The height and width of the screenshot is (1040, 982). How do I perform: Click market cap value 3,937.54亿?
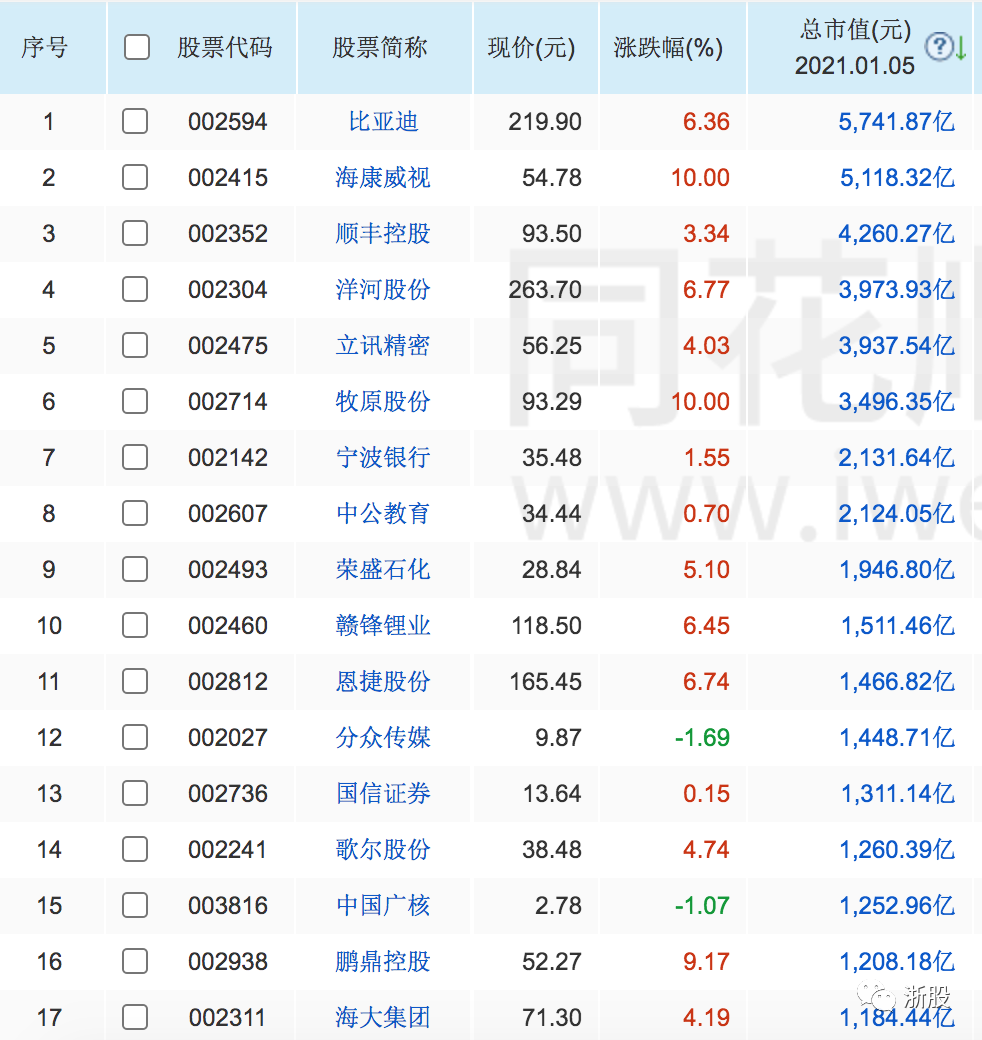click(896, 346)
